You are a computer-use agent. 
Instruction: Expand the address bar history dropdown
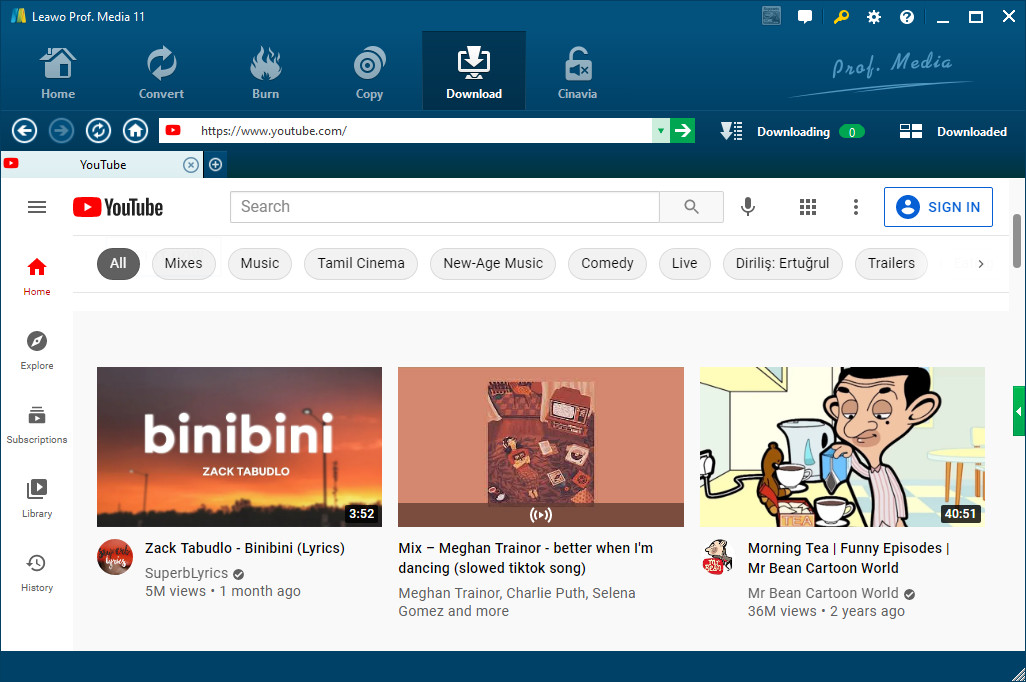point(661,131)
